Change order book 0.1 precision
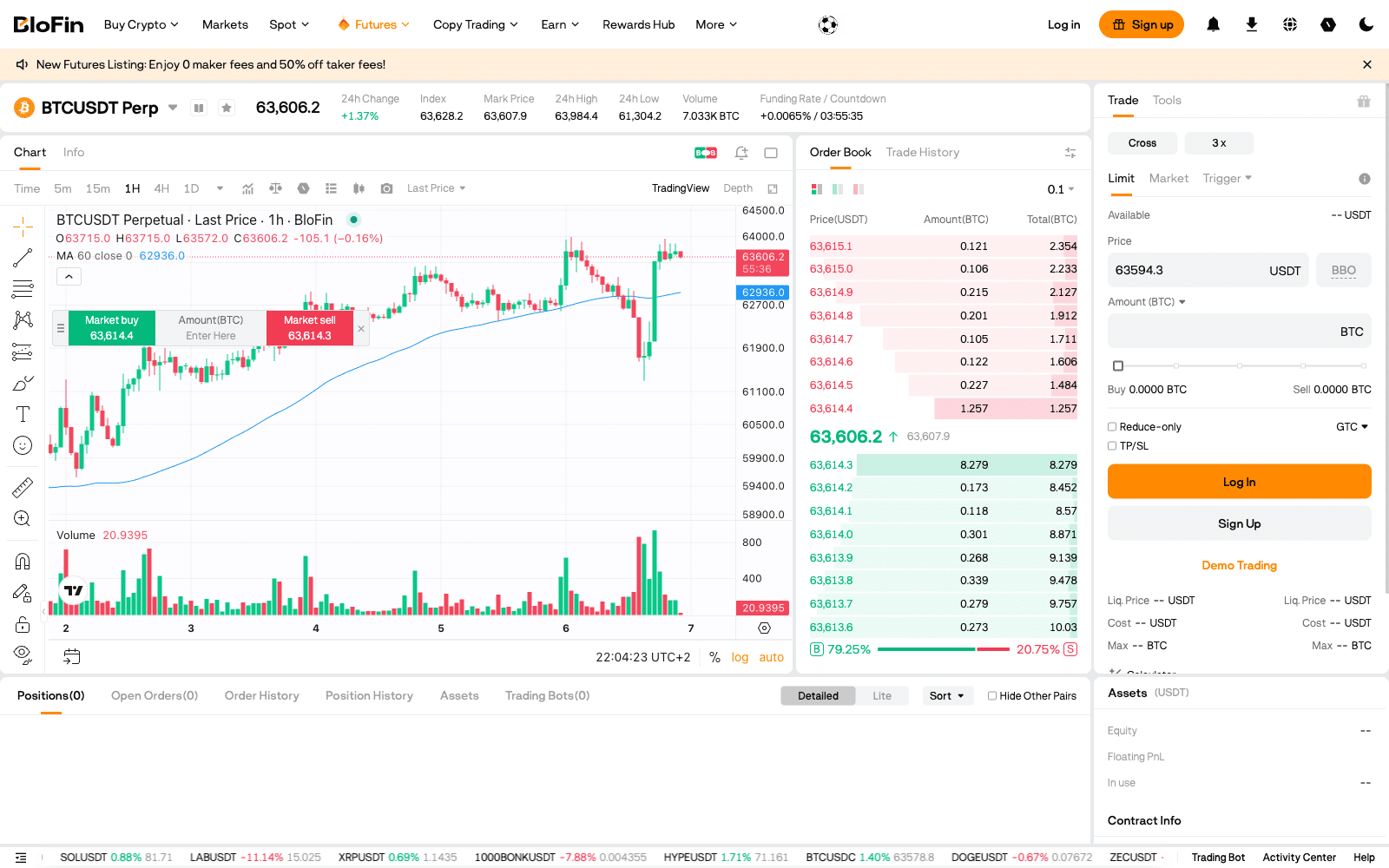The width and height of the screenshot is (1389, 868). 1061,189
